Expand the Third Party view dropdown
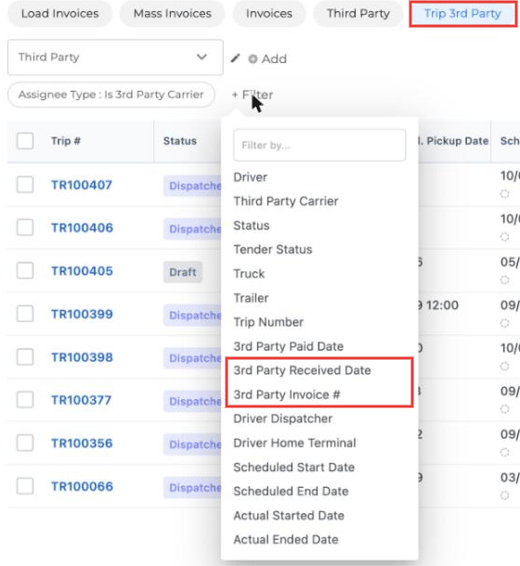The width and height of the screenshot is (520, 566). pyautogui.click(x=115, y=57)
